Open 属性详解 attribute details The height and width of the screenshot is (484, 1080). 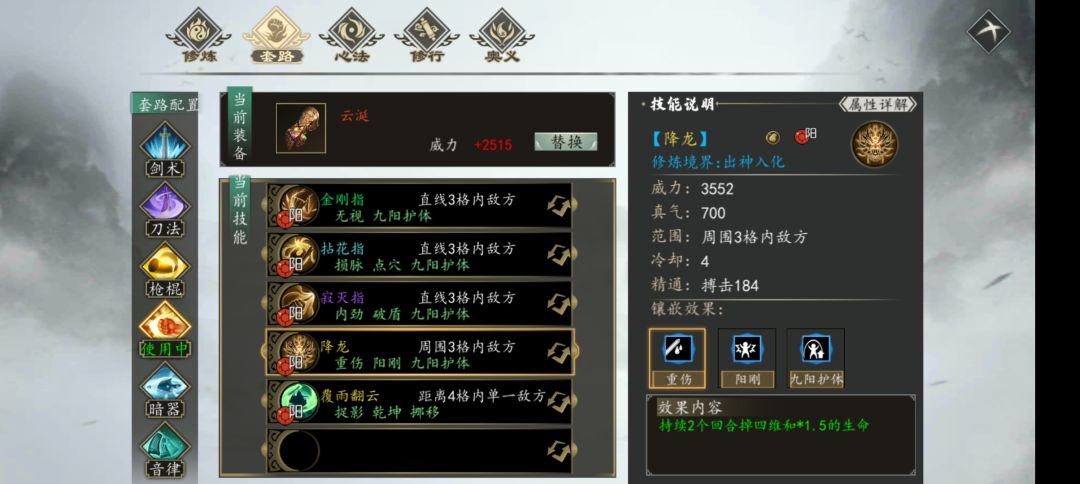[x=878, y=105]
